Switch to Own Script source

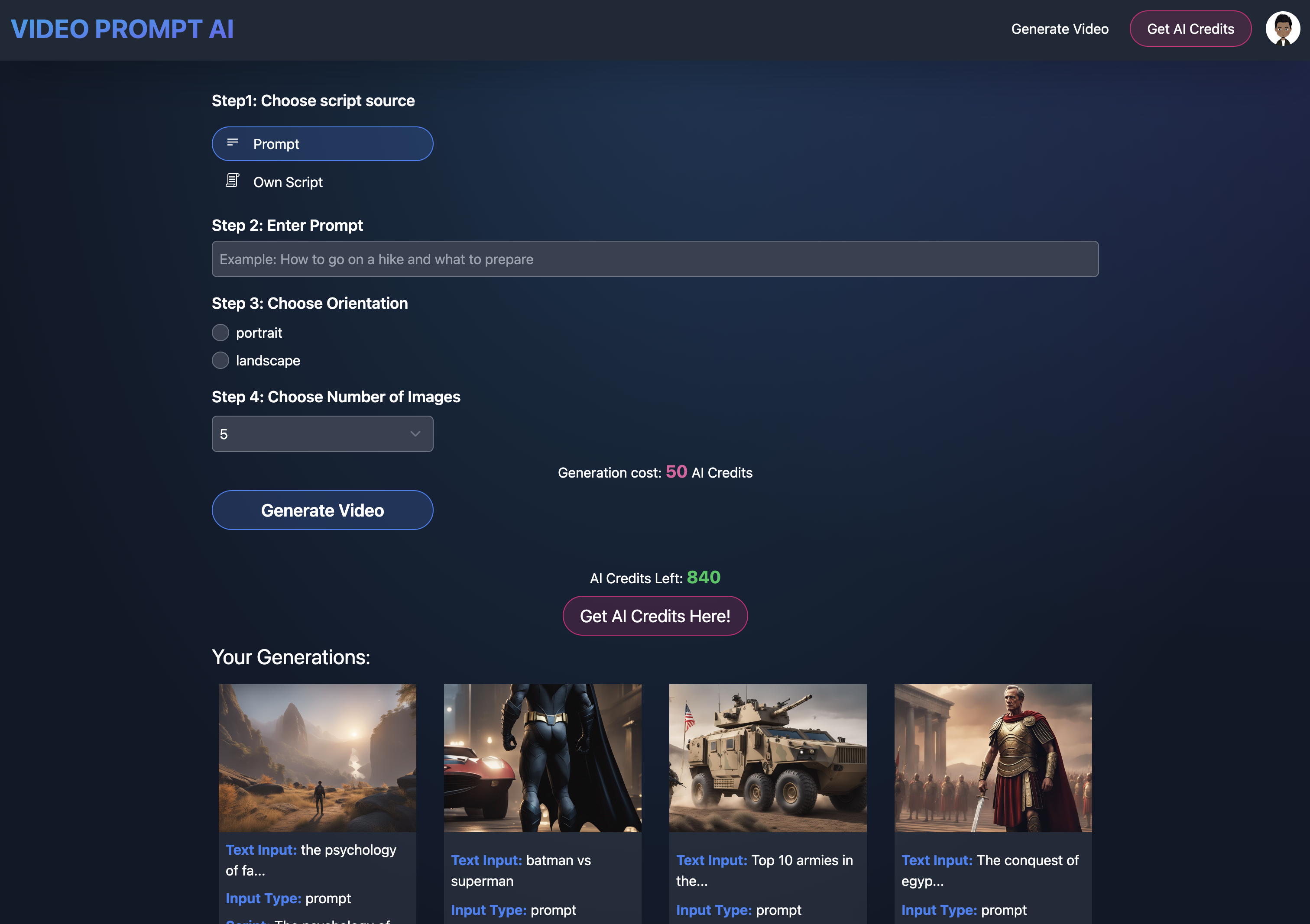click(x=288, y=182)
